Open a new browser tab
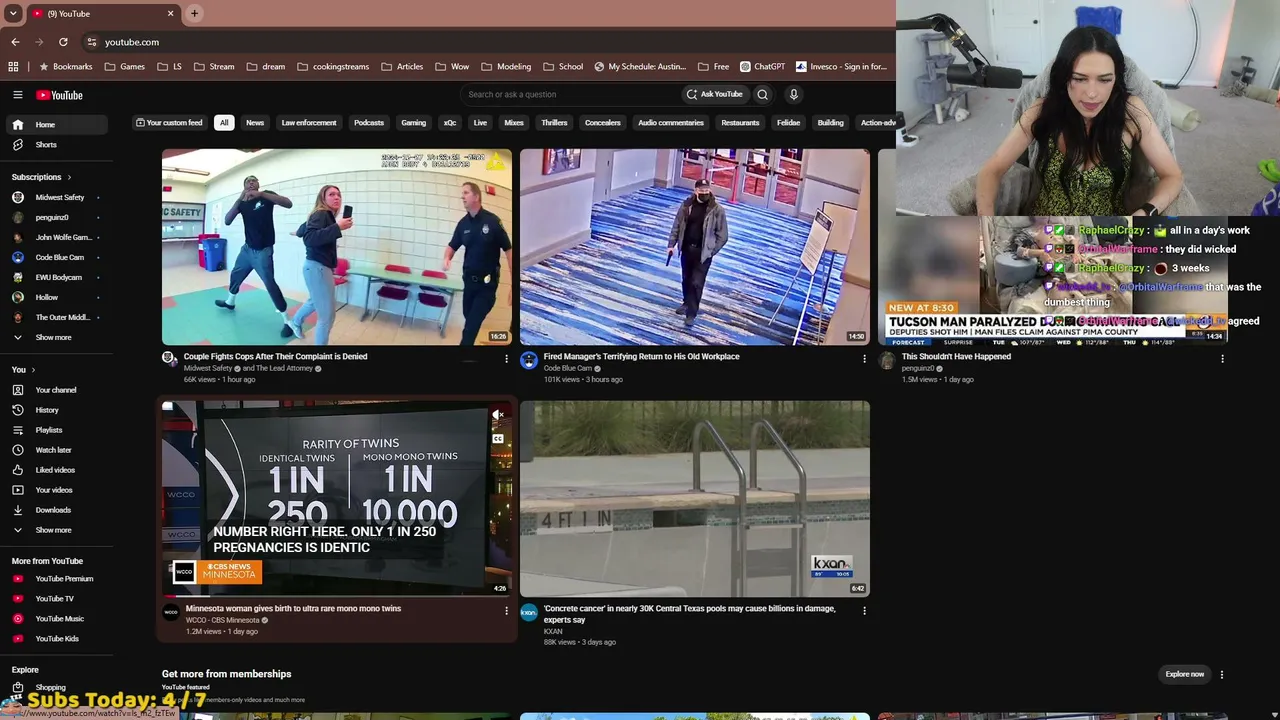The height and width of the screenshot is (720, 1280). 194,13
